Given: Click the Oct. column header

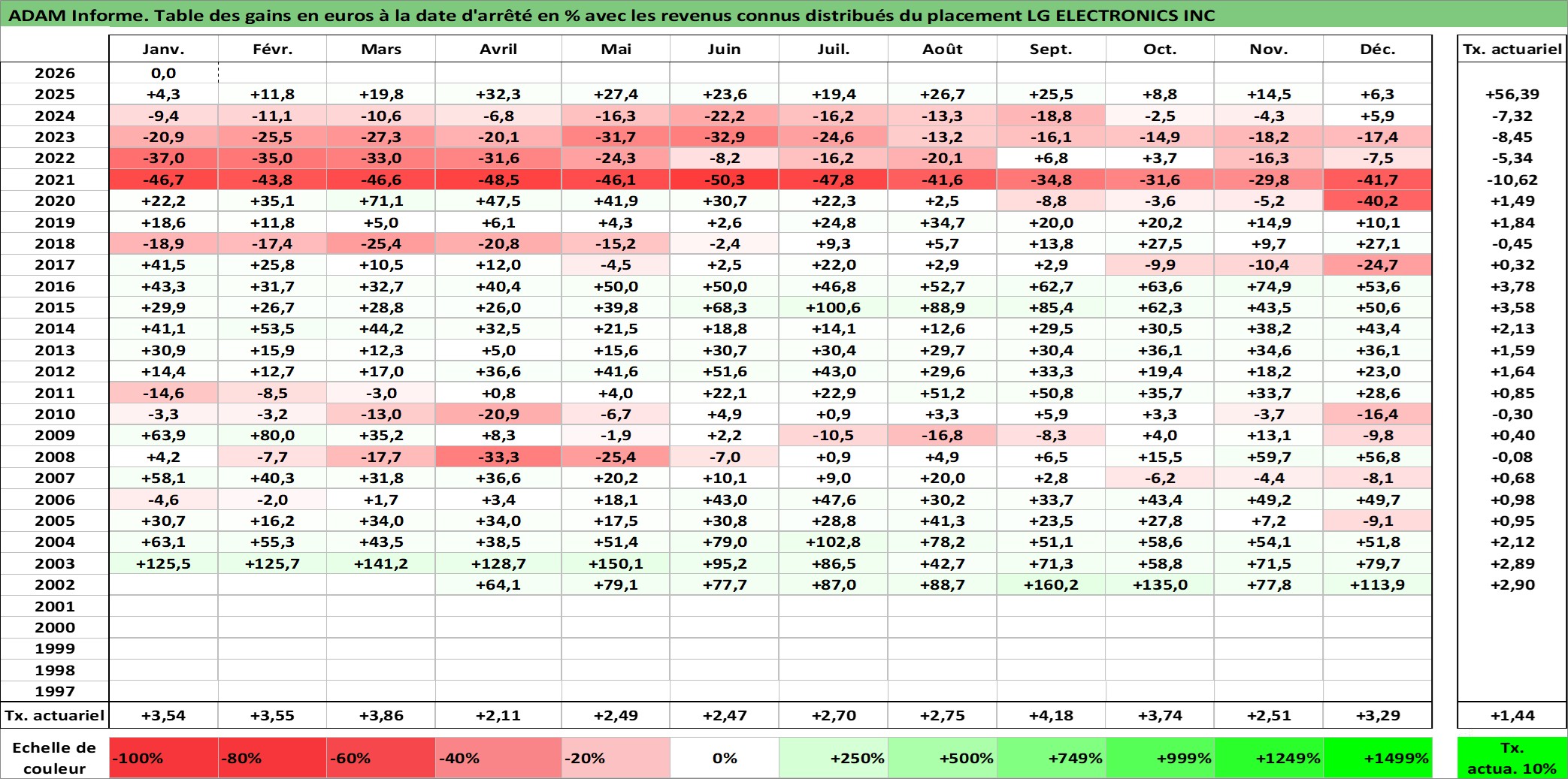Looking at the screenshot, I should click(1160, 49).
